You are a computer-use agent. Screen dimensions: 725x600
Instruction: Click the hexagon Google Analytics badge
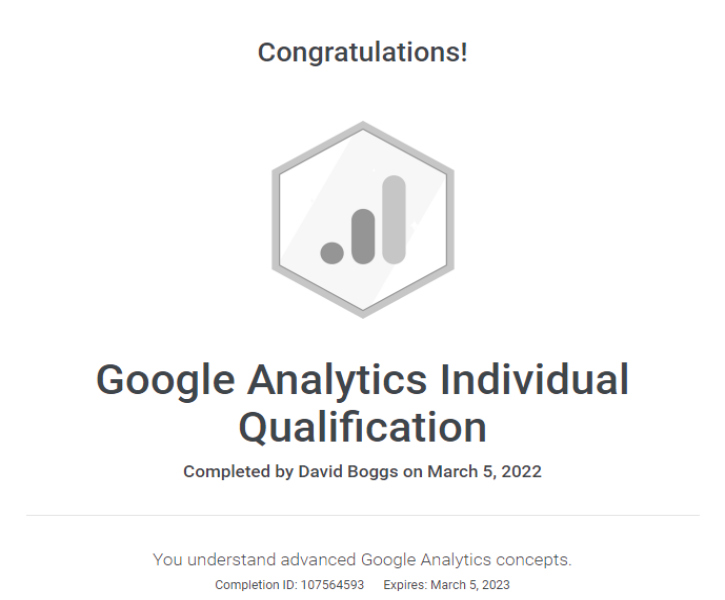pos(363,220)
